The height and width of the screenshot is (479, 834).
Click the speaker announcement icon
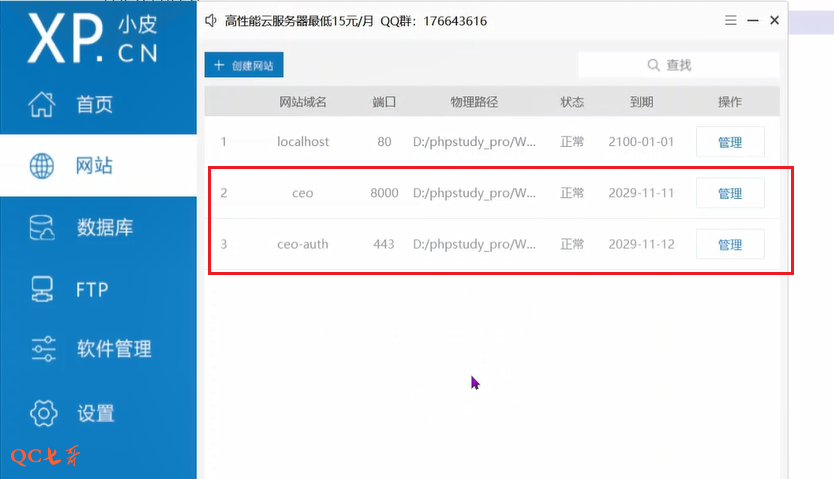point(211,21)
